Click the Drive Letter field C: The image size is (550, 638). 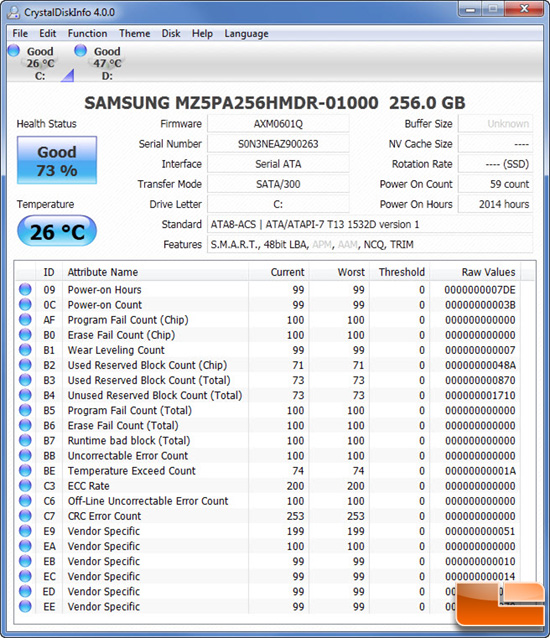point(278,204)
